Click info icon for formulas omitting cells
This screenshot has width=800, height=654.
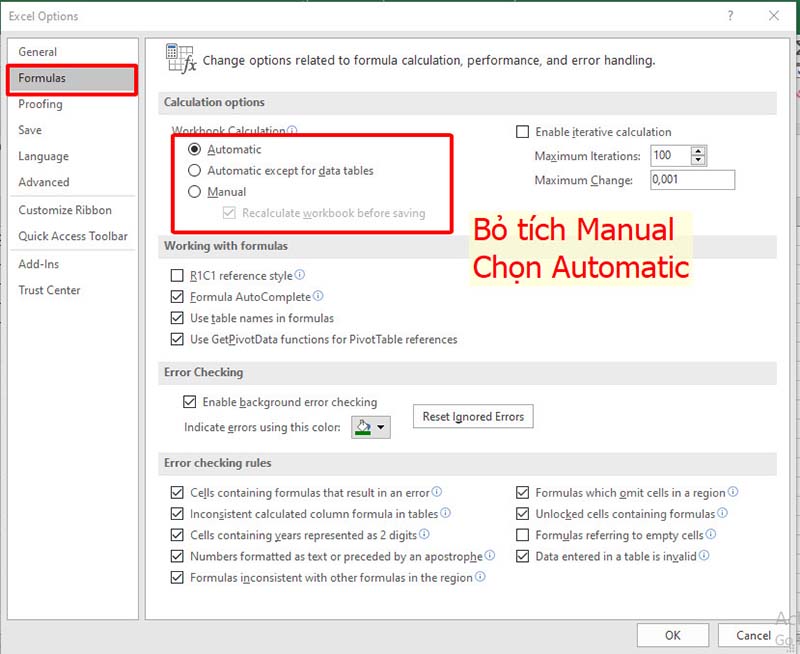coord(733,492)
